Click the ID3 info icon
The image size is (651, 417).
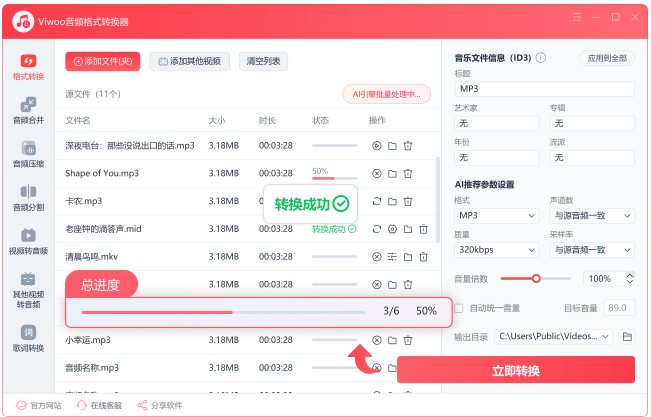pos(541,58)
